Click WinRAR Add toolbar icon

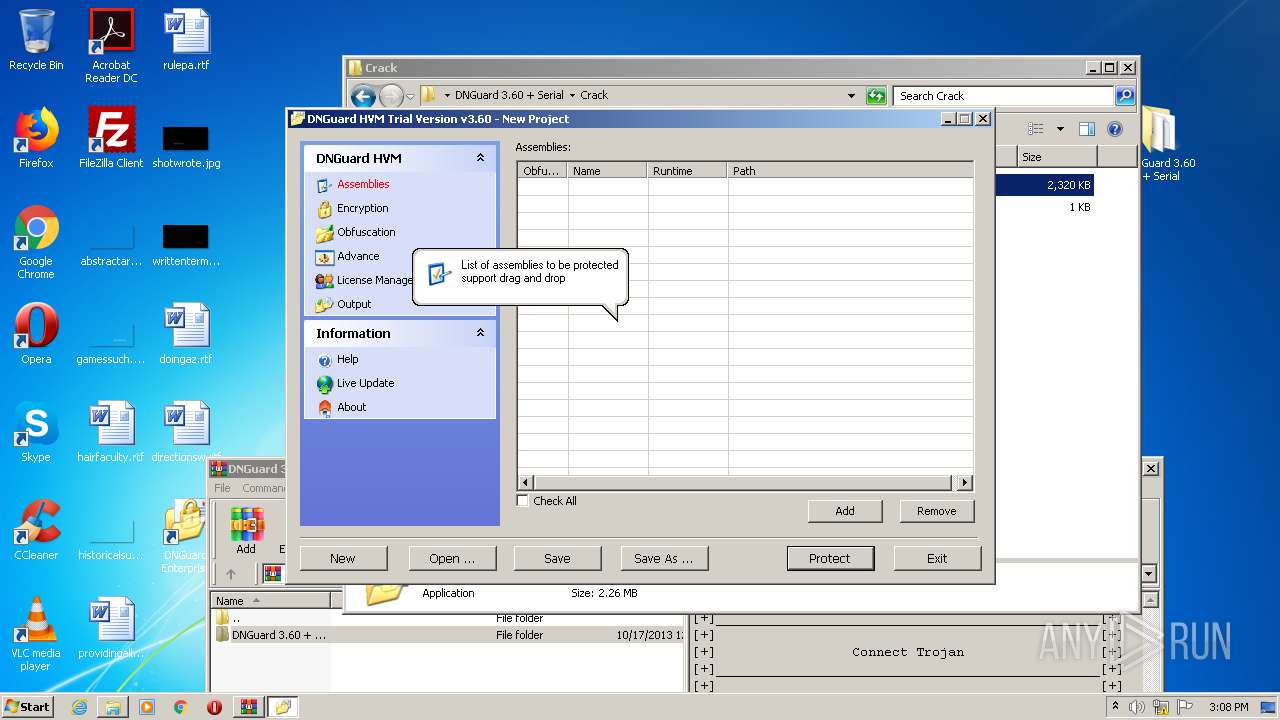pos(246,531)
